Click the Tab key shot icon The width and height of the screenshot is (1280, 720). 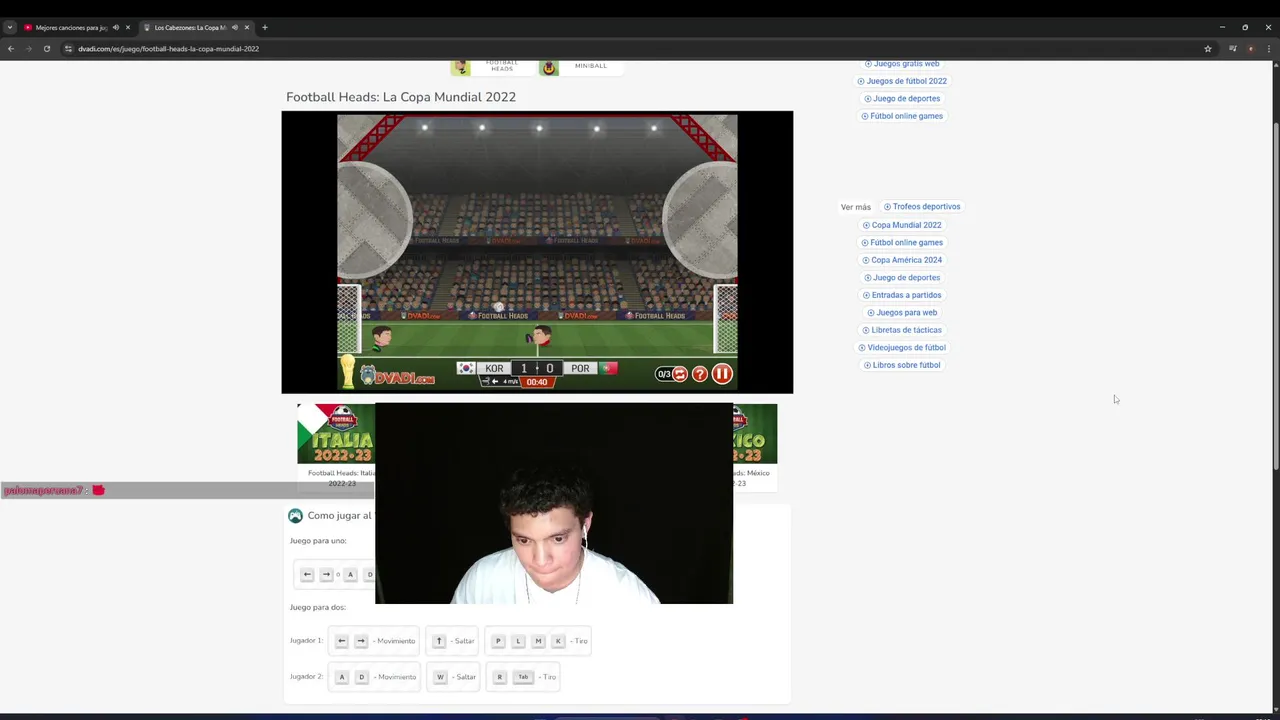tap(523, 677)
